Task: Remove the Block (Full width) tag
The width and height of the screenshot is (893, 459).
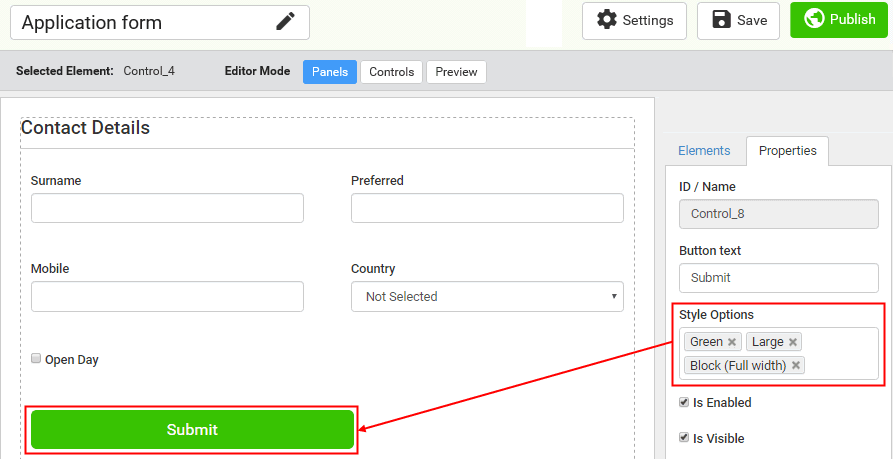Action: (796, 366)
